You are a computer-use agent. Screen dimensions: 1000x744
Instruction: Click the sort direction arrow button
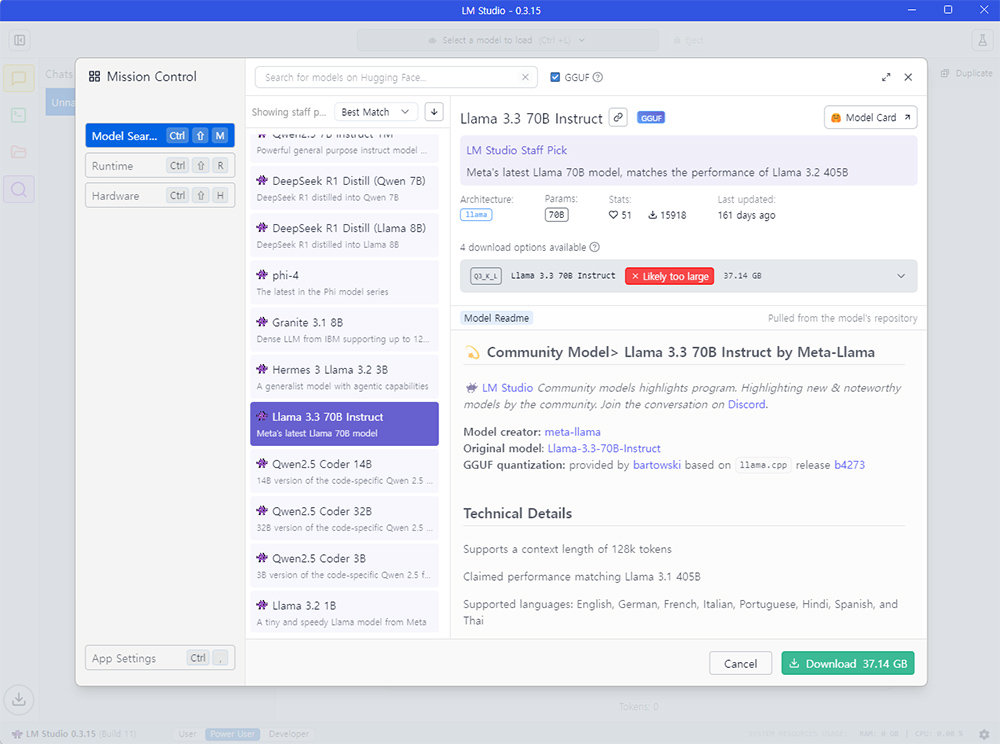tap(433, 112)
